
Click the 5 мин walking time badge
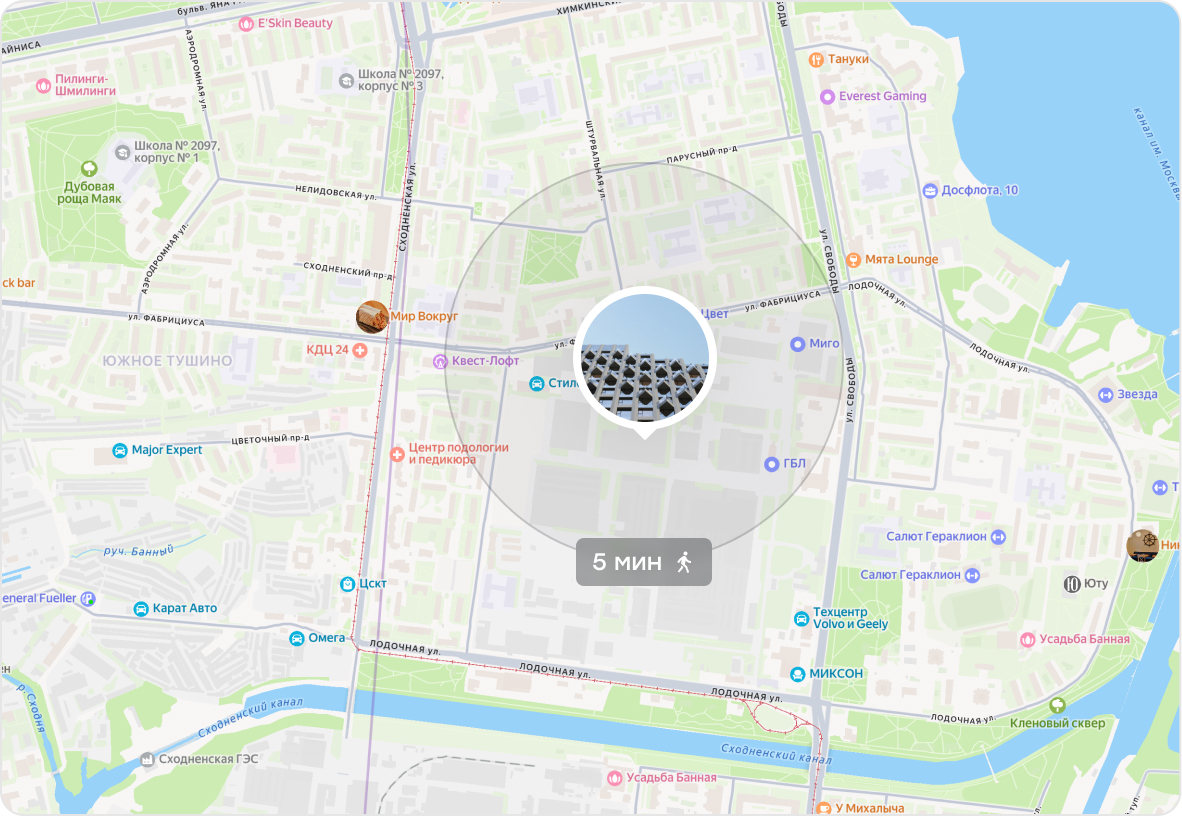[644, 562]
